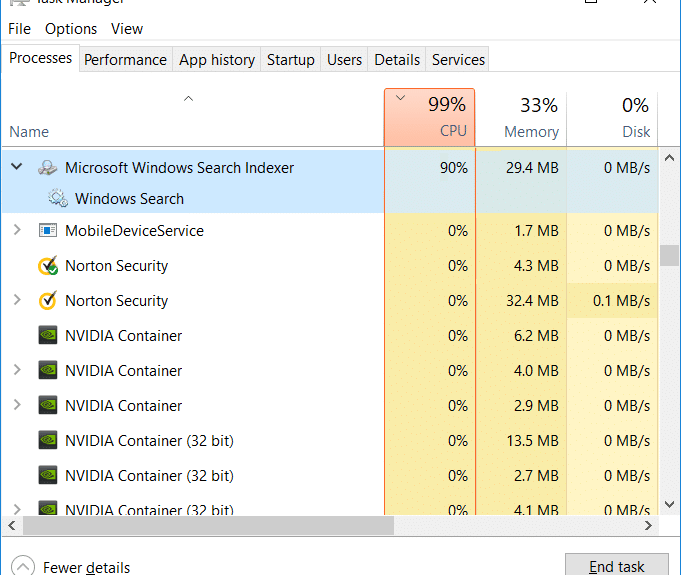Click Norton Security icon with green checkmark badge

tap(48, 266)
